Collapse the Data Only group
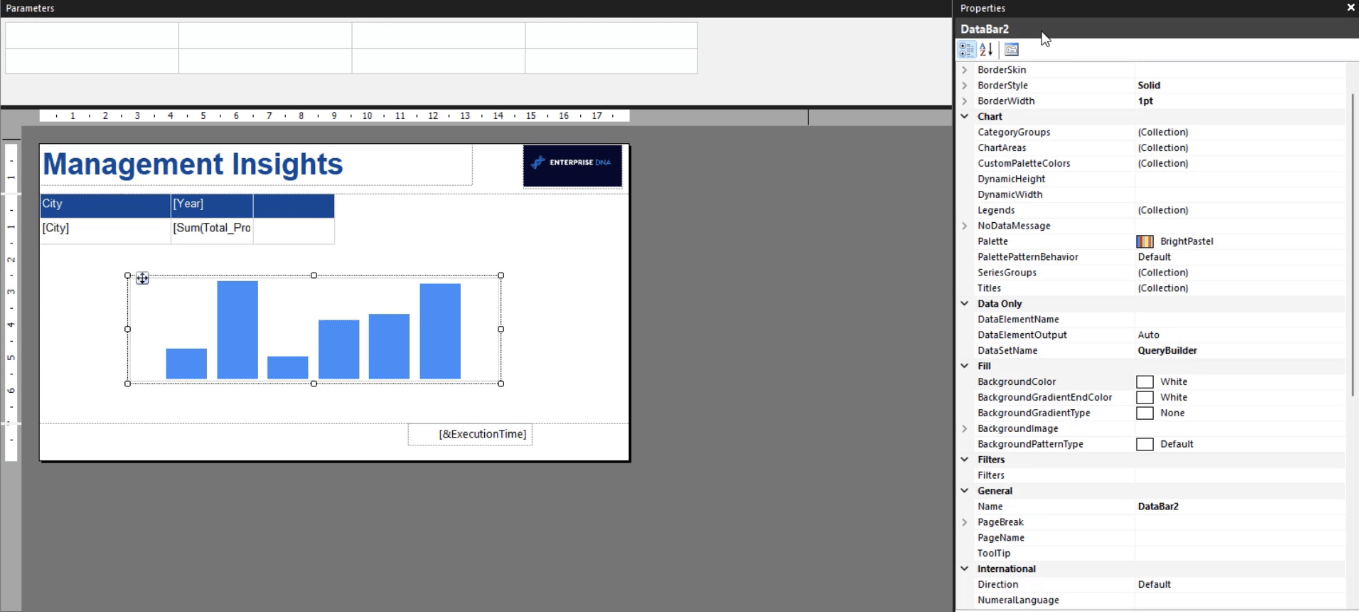 [x=965, y=304]
